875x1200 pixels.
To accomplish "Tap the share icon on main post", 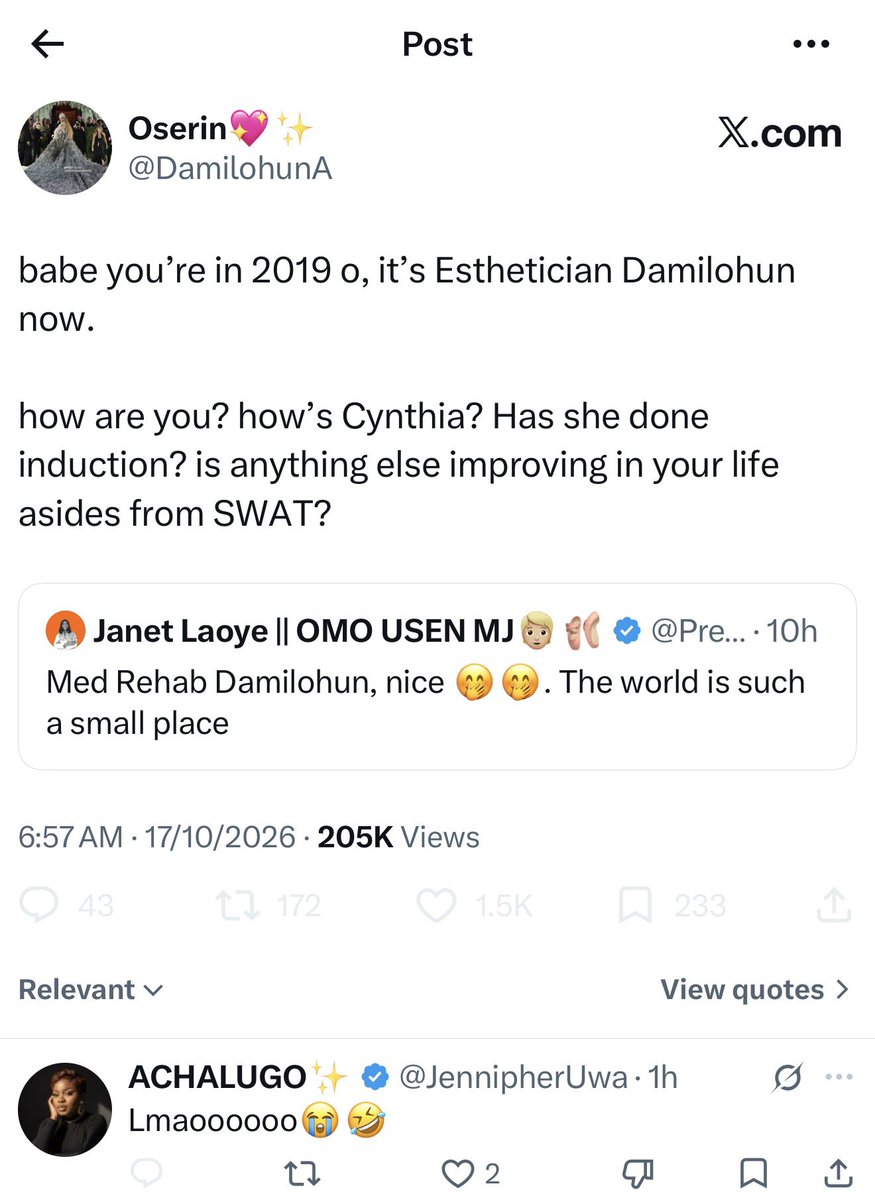I will tap(833, 905).
